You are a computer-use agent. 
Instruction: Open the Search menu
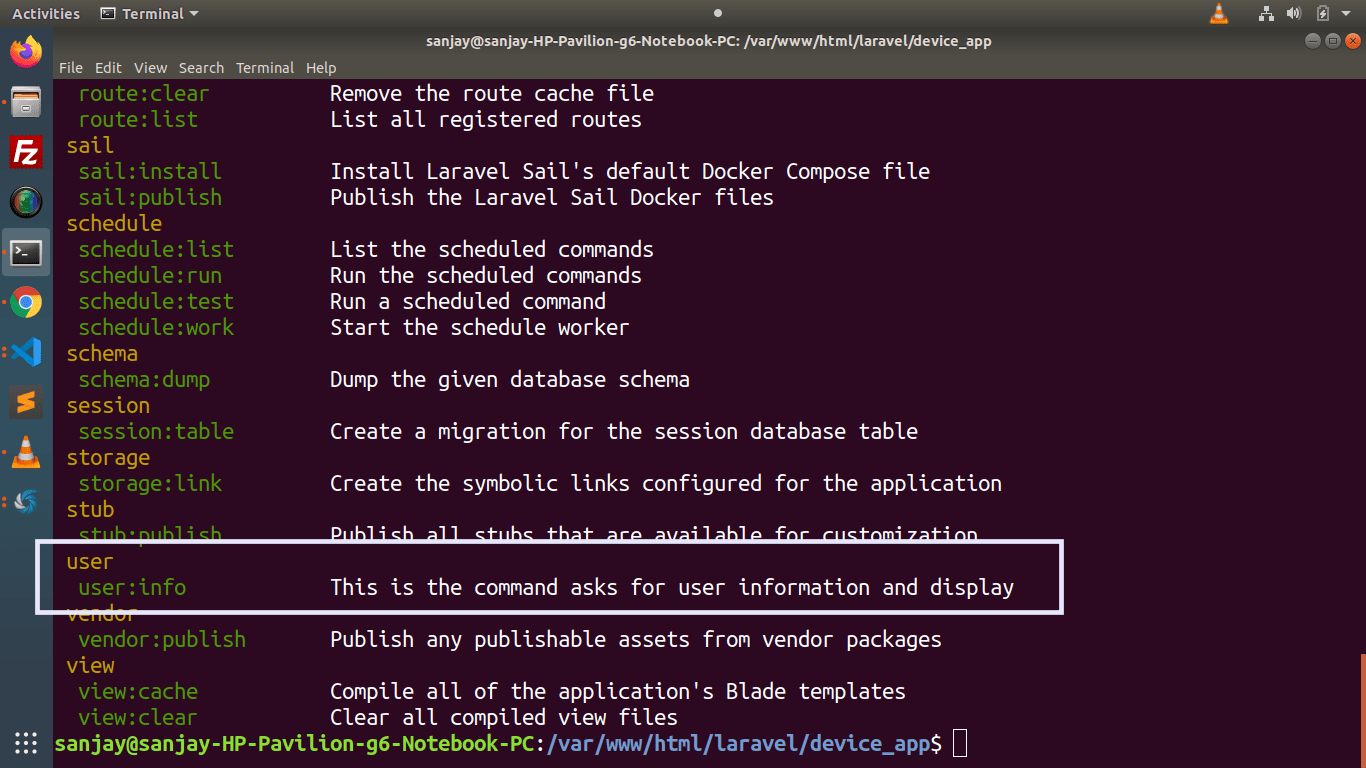tap(201, 68)
